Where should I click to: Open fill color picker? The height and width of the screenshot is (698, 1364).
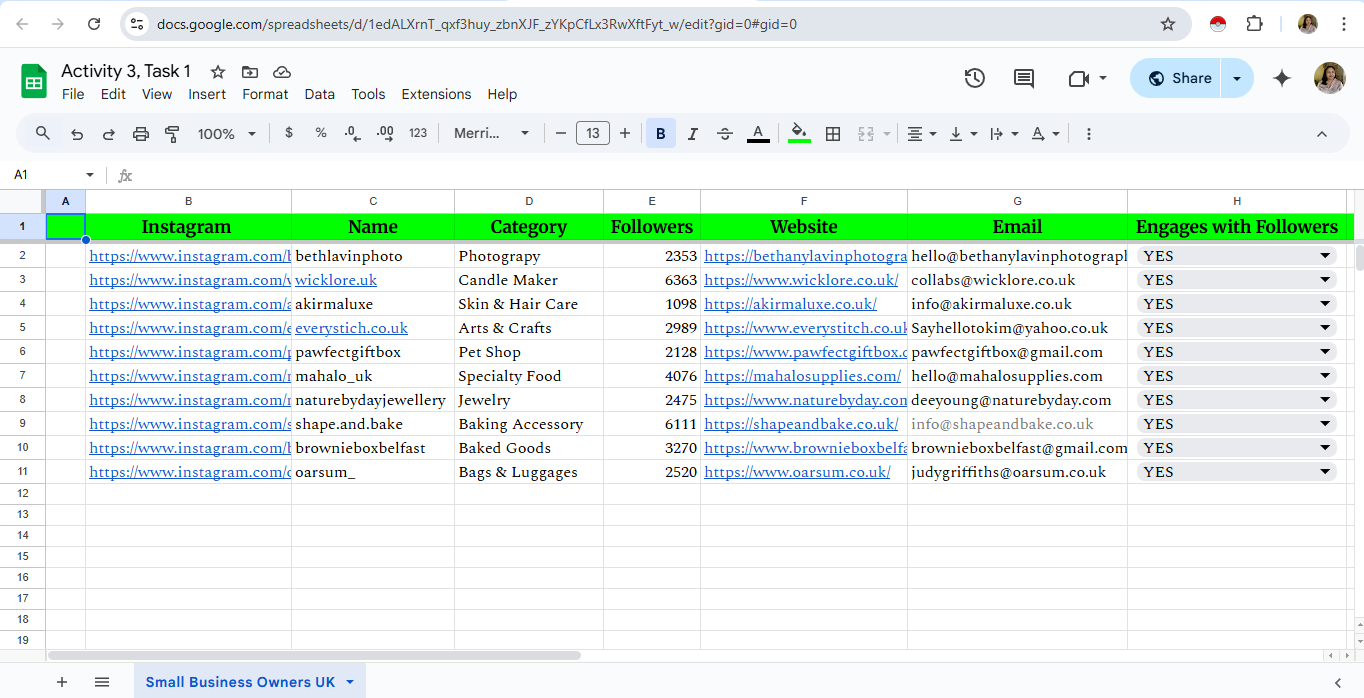coord(799,133)
